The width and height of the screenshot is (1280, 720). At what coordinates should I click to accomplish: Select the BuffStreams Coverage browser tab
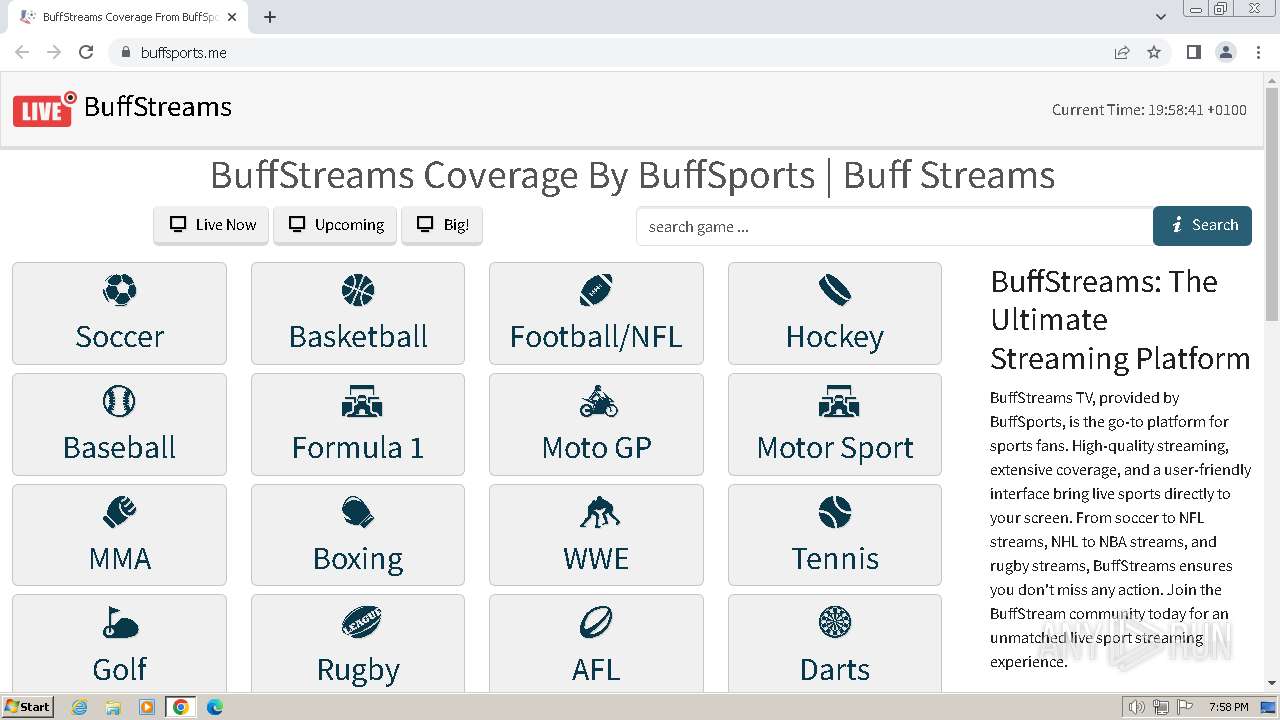click(130, 17)
